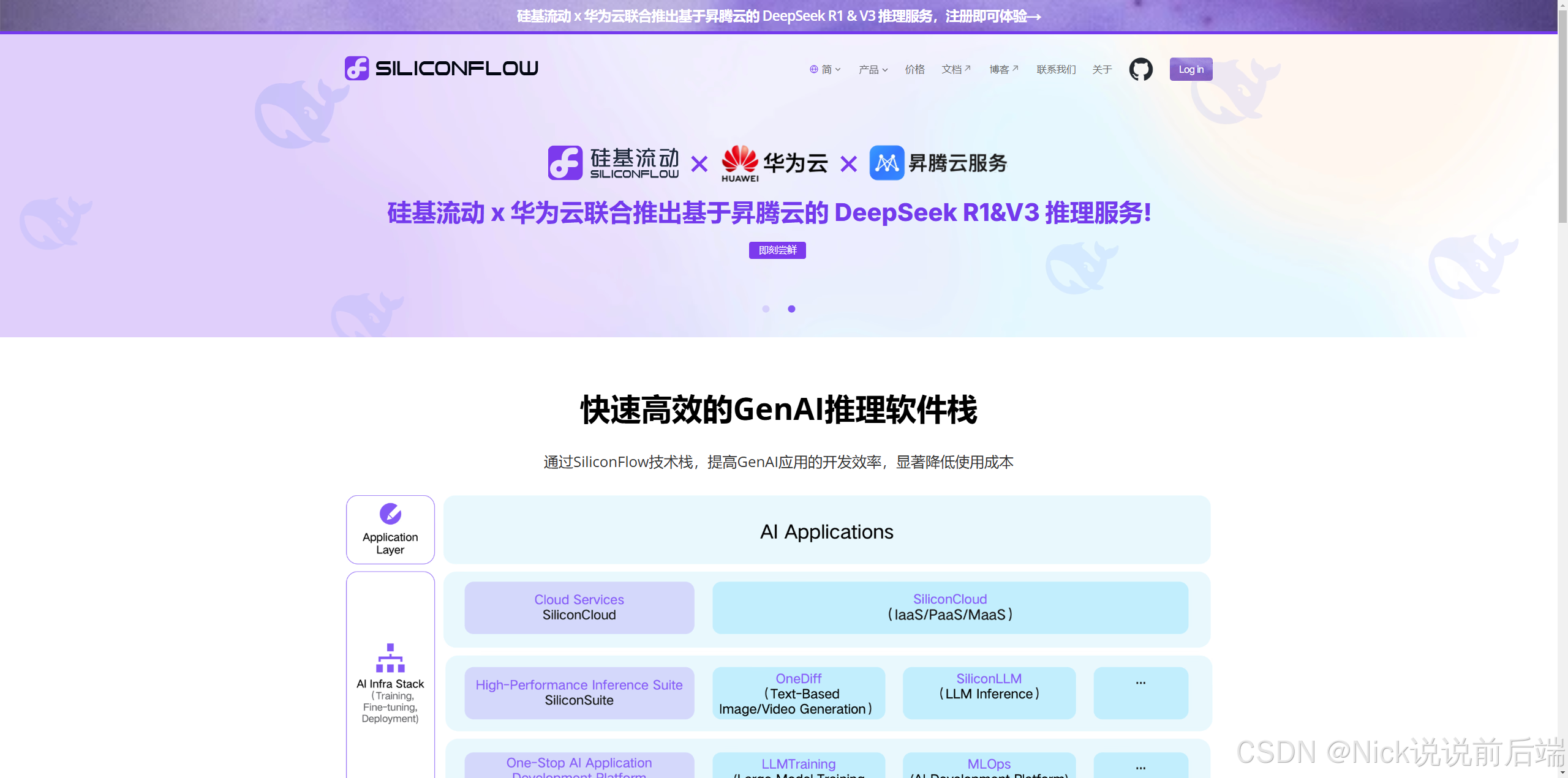1568x778 pixels.
Task: Click the SiliconFlow logo in header
Action: point(441,69)
